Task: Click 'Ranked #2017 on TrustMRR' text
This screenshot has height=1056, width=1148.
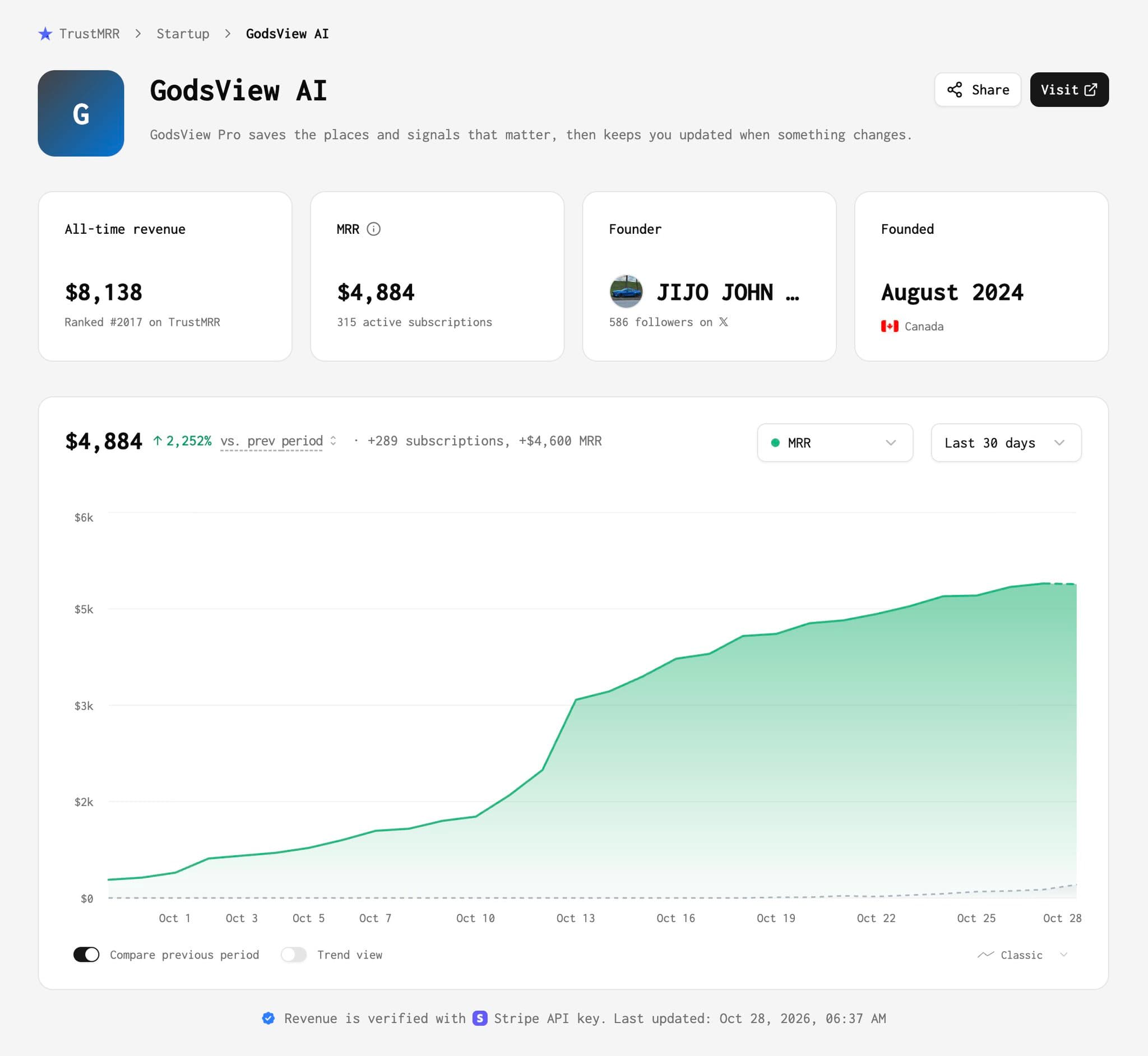Action: coord(142,322)
